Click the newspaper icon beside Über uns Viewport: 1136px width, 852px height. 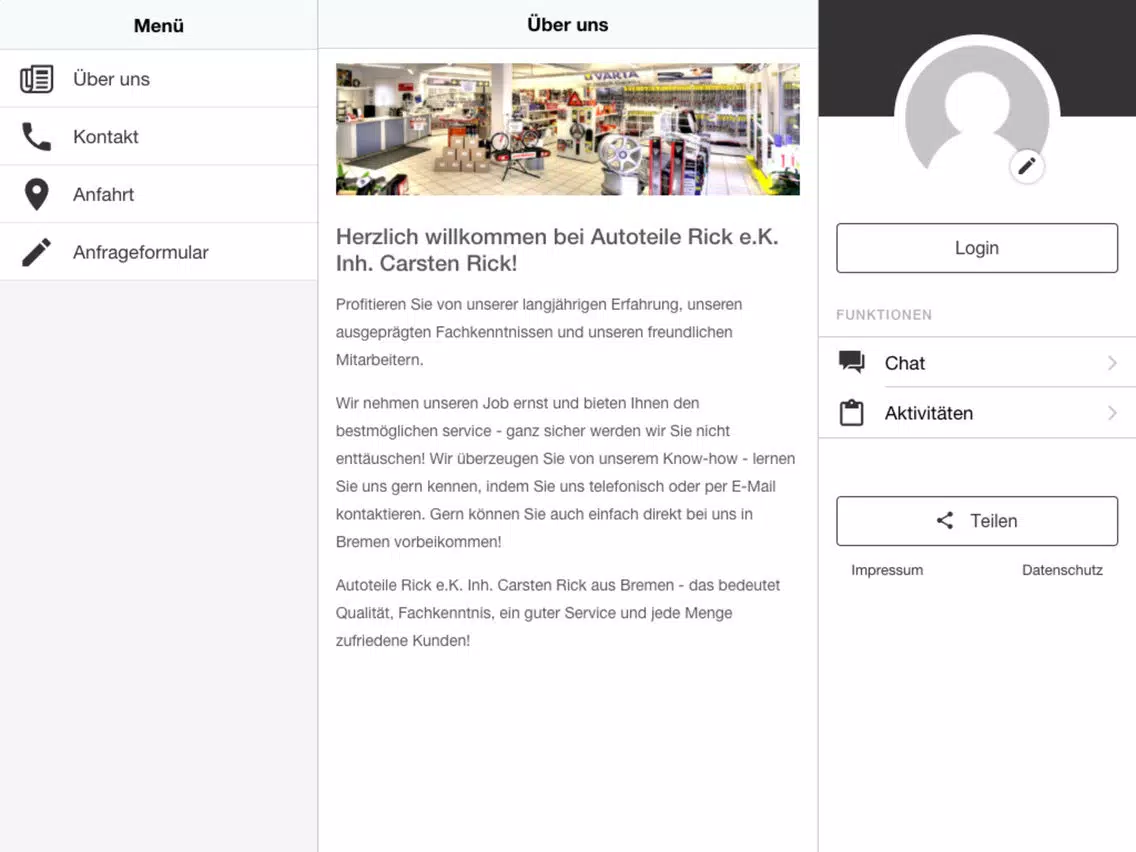36,79
